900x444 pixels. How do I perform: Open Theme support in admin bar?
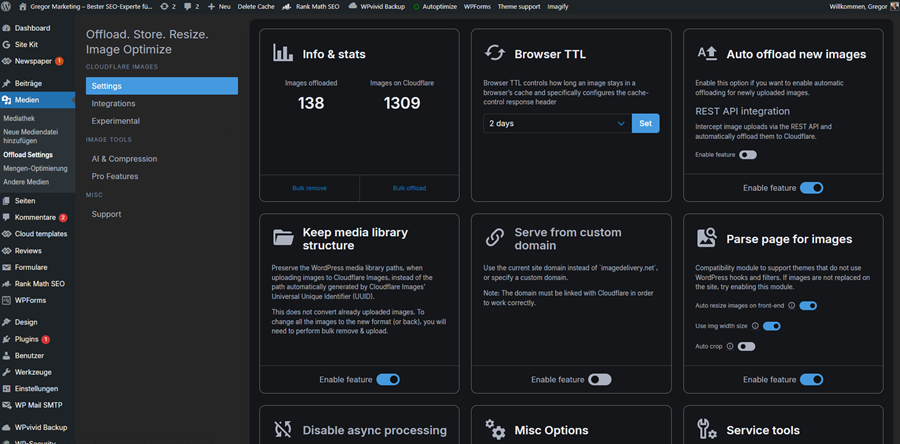click(519, 7)
